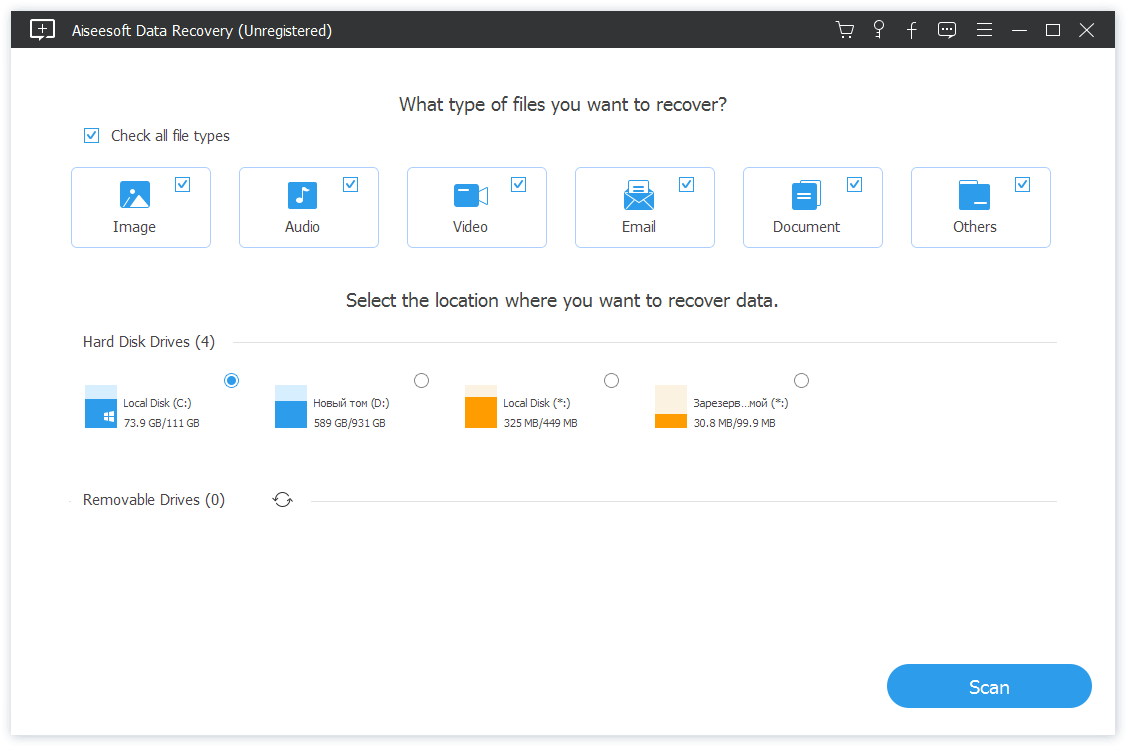Click the register key icon
The image size is (1128, 748).
tap(879, 29)
